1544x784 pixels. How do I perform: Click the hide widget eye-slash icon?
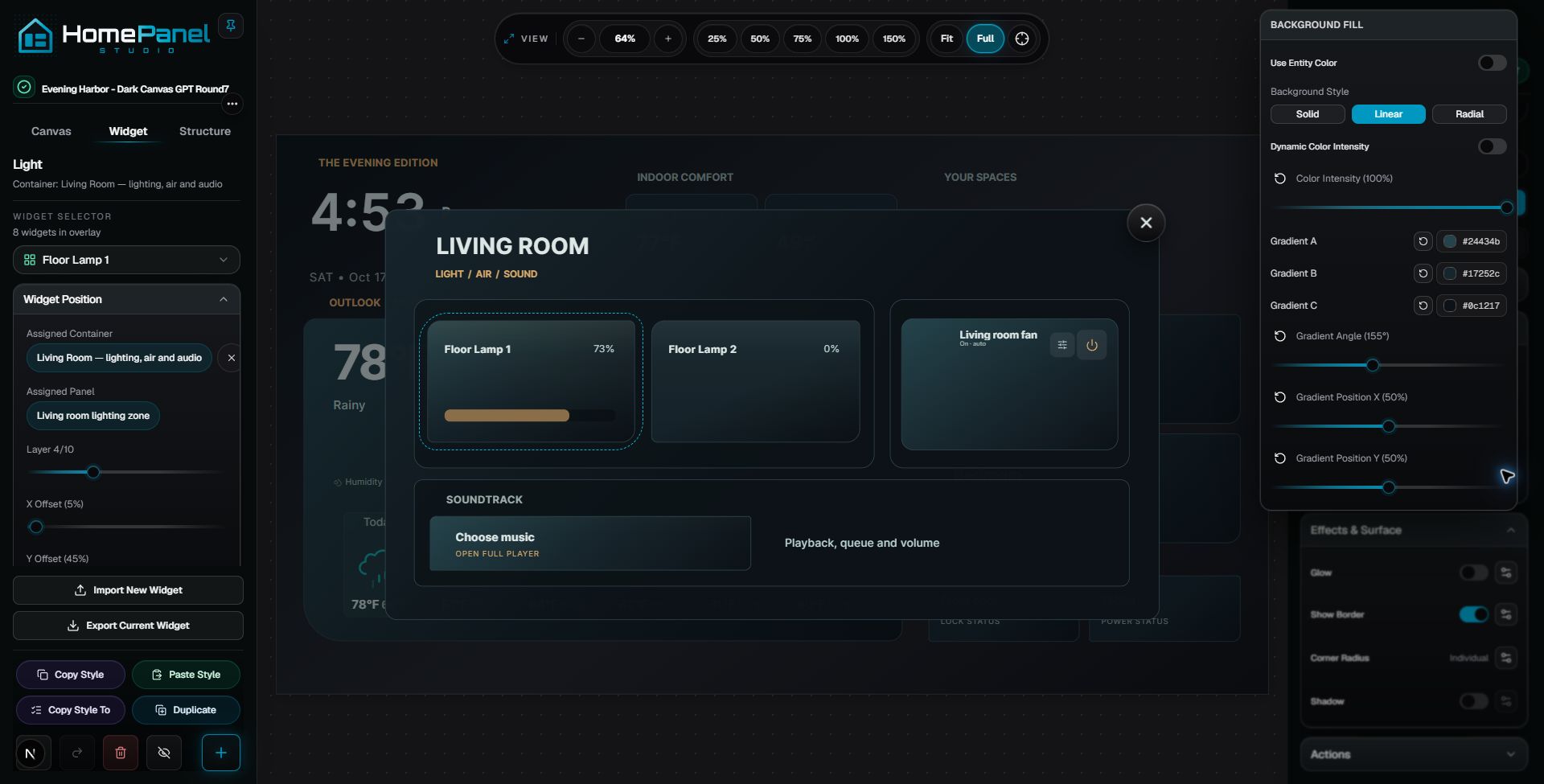(164, 753)
